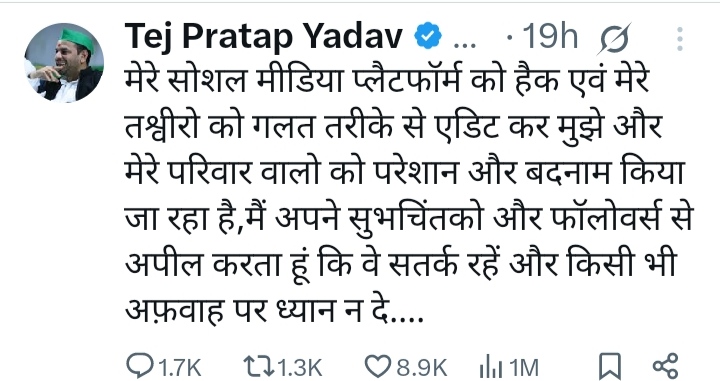Click the 8.9K likes count
The height and width of the screenshot is (381, 720).
coord(422,368)
